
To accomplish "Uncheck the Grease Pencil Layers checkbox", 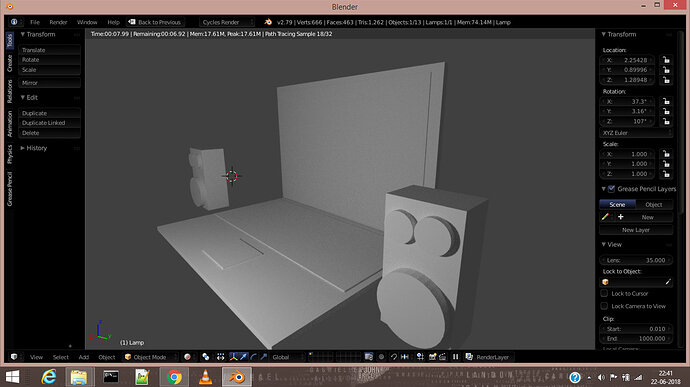I will (x=611, y=189).
